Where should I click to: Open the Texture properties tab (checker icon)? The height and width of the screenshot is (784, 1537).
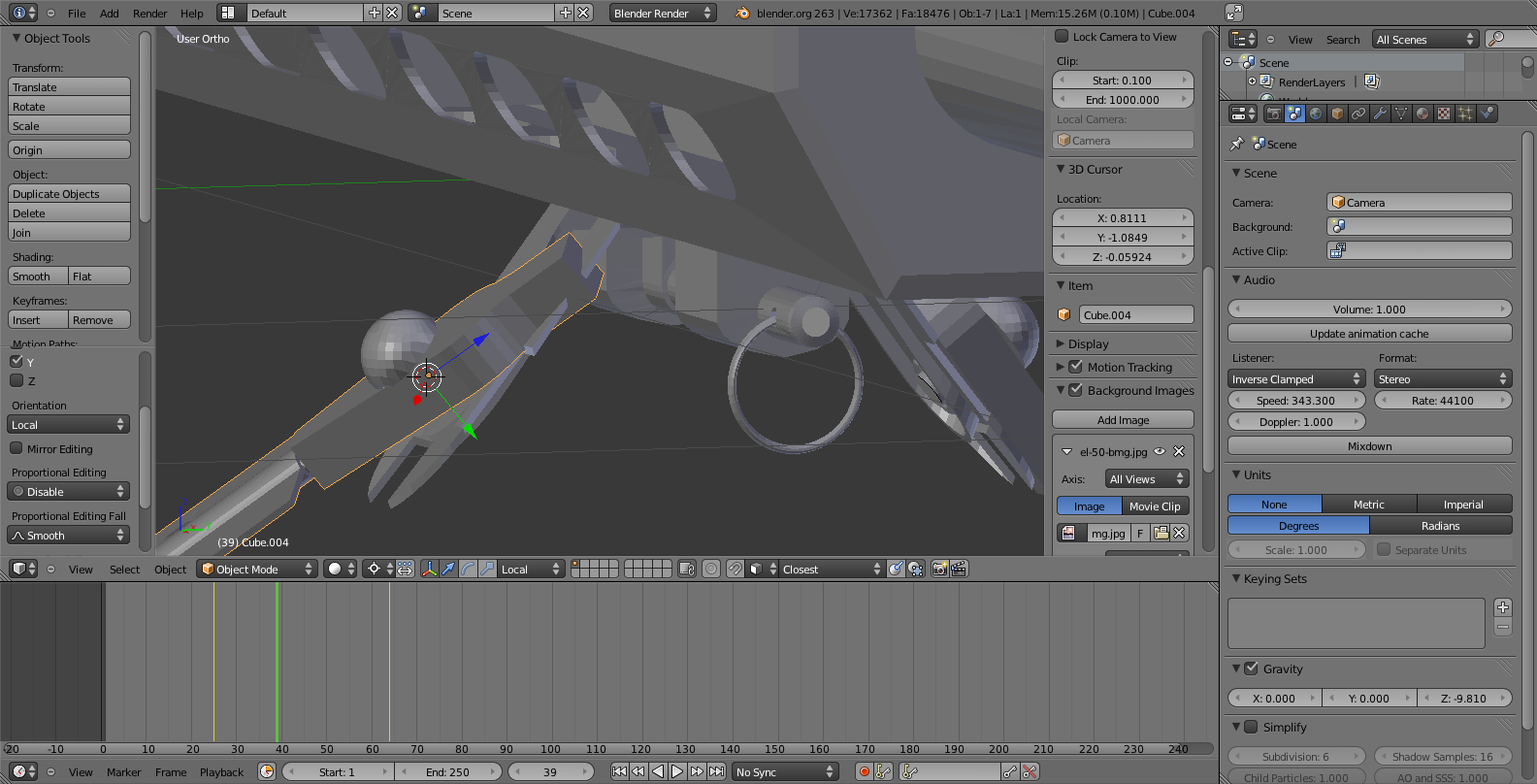click(1444, 114)
